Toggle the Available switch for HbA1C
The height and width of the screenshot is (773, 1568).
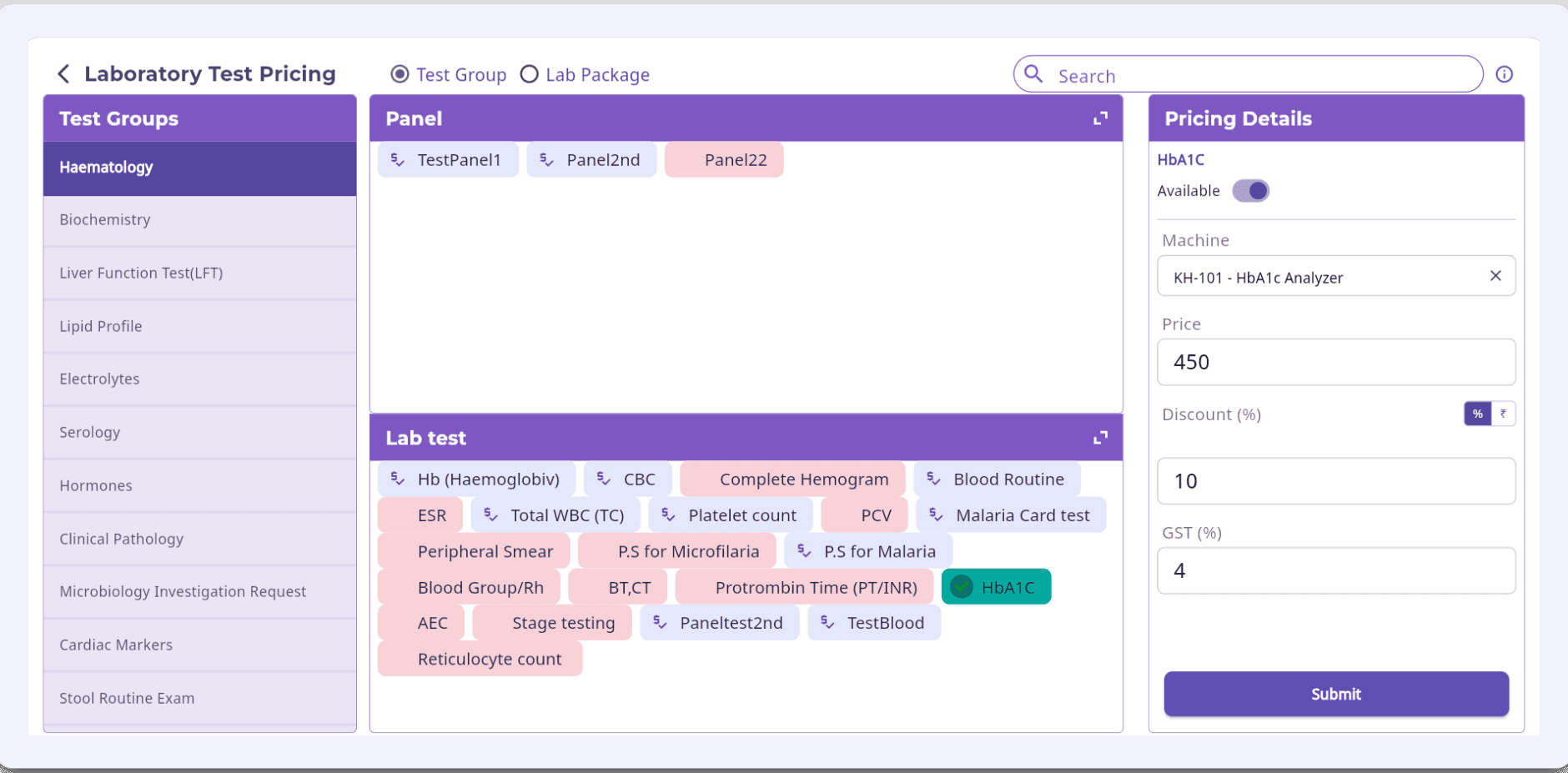pos(1251,191)
